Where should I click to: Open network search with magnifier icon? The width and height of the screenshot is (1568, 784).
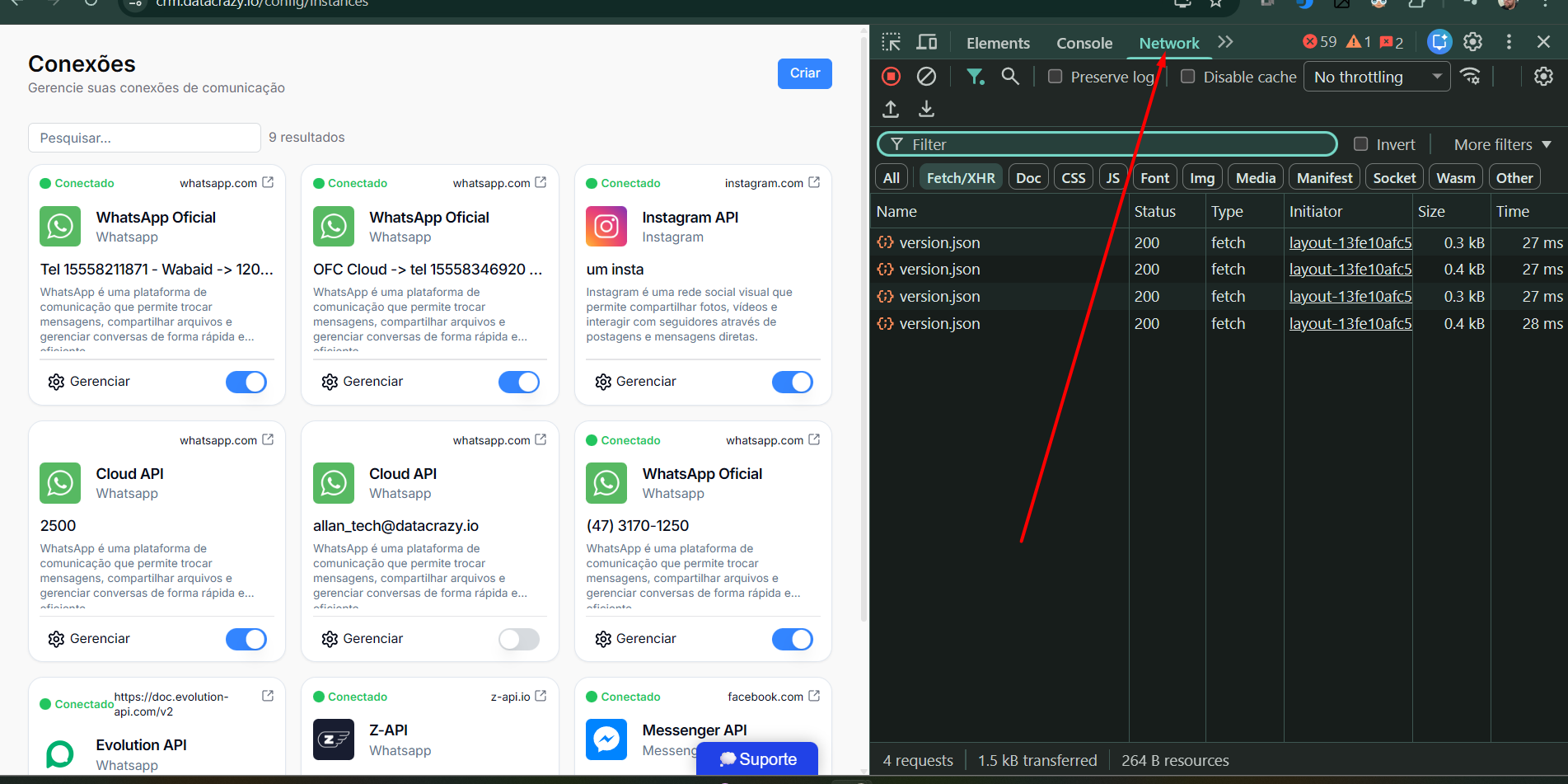coord(1010,77)
